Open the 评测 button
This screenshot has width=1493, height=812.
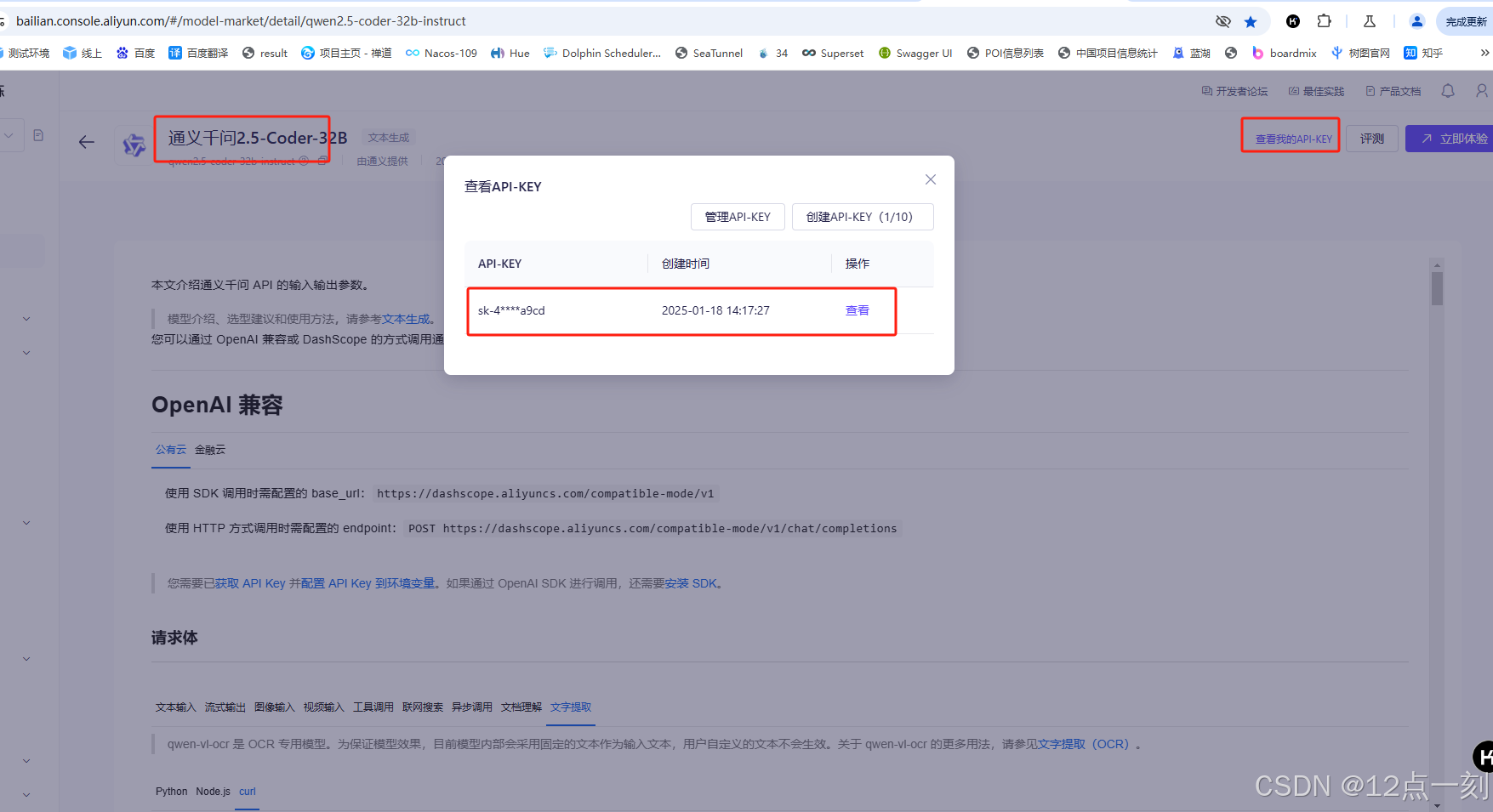point(1372,139)
